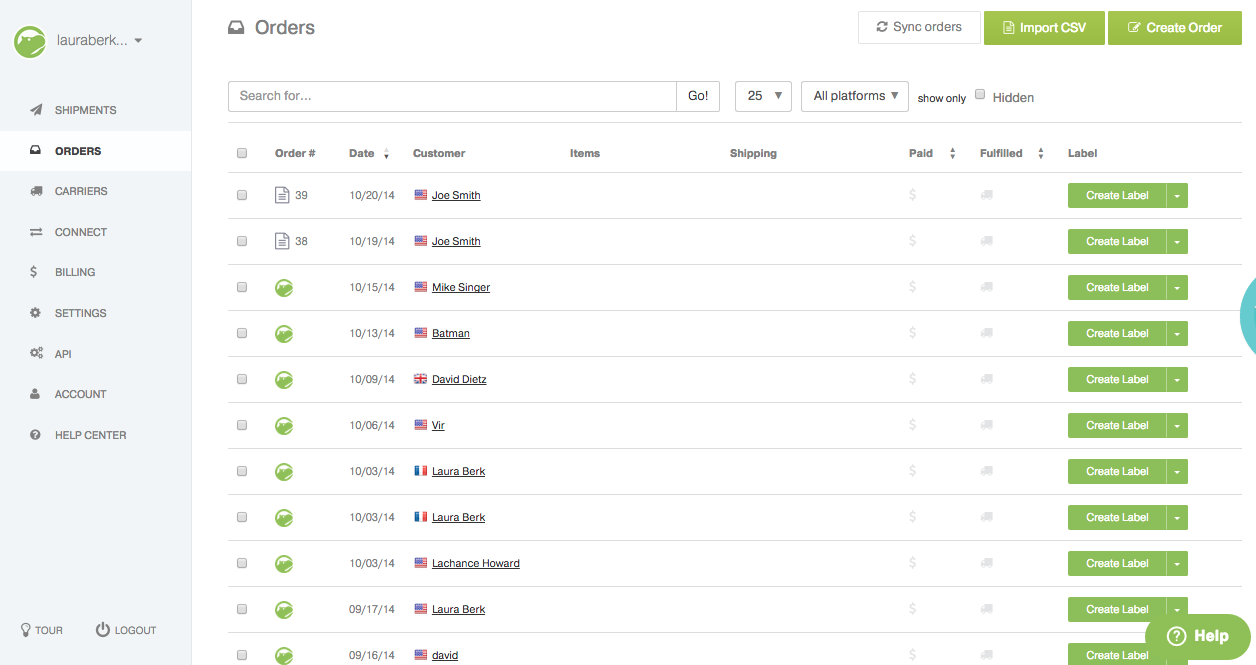Expand label options arrow on Batman row
1256x665 pixels.
(1177, 333)
